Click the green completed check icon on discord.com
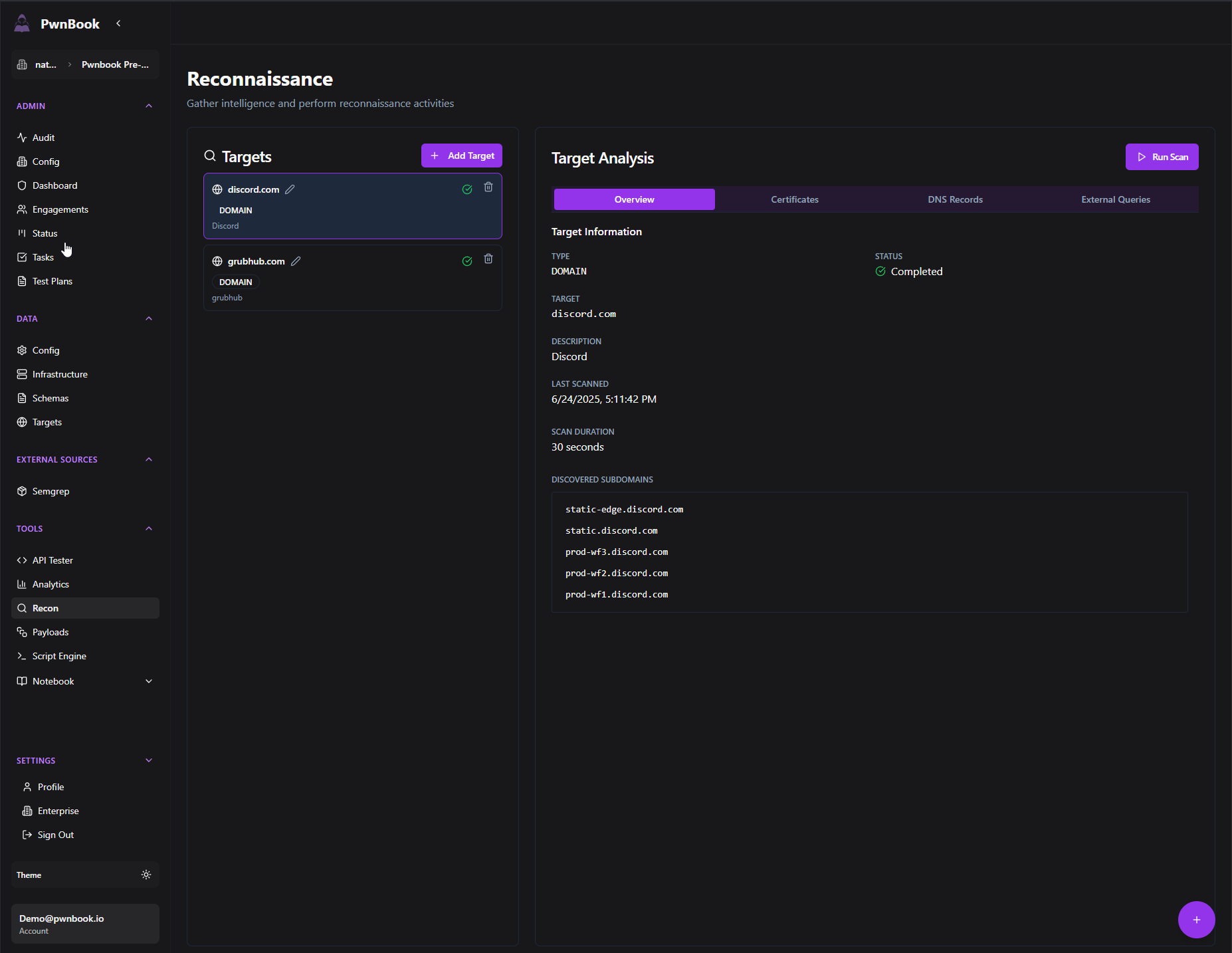The height and width of the screenshot is (953, 1232). (467, 189)
